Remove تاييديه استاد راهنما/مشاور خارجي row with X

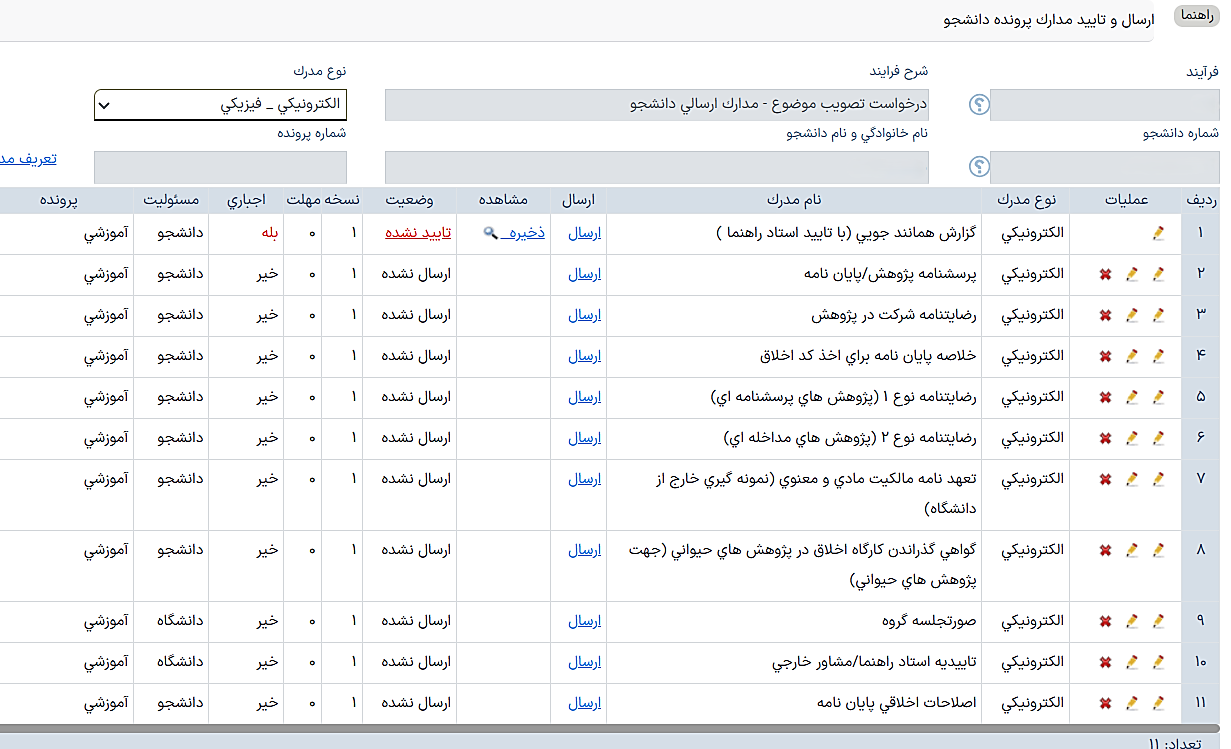point(1105,662)
